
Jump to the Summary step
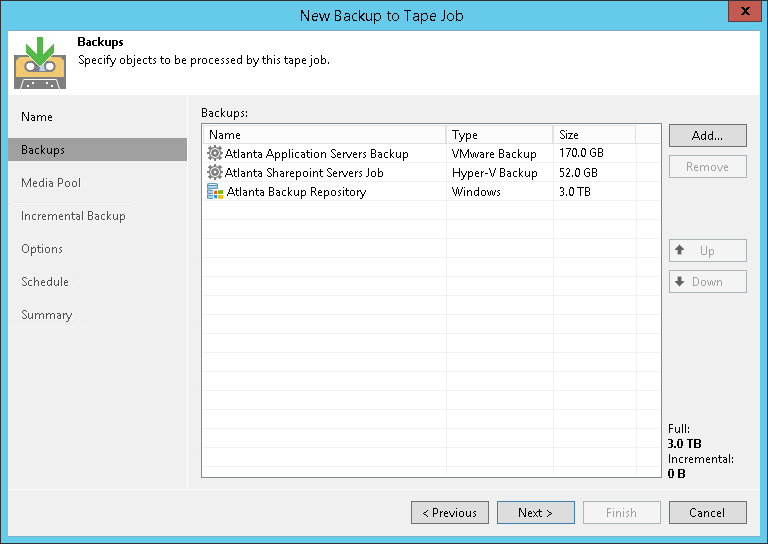click(x=47, y=315)
